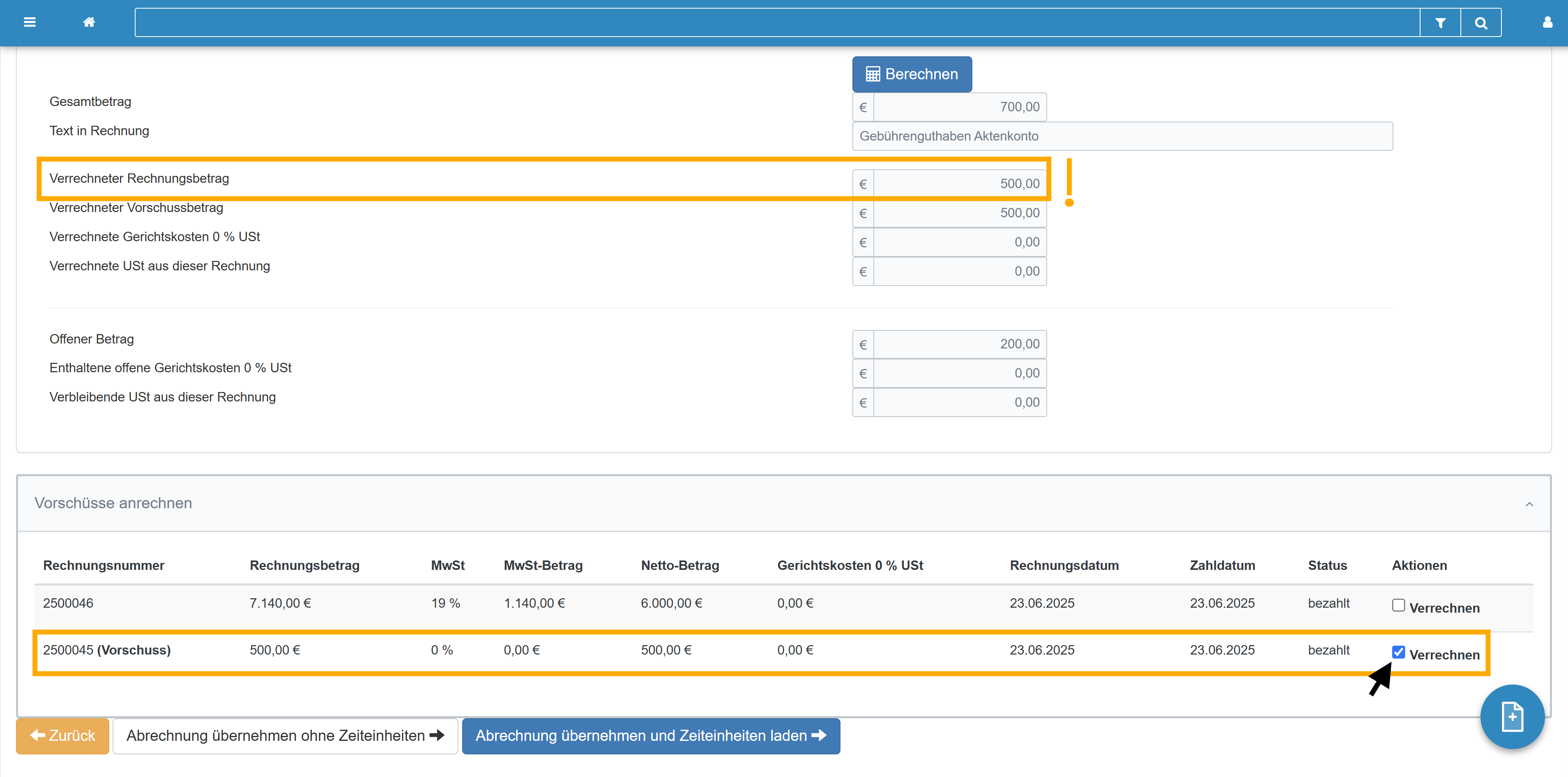Open the user profile icon

coord(1547,23)
